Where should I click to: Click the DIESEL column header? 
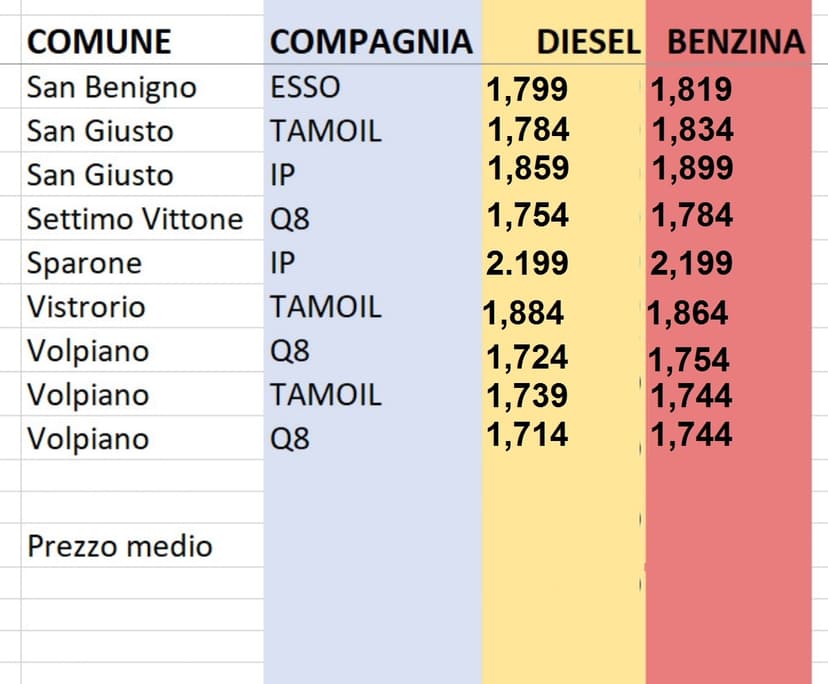588,41
